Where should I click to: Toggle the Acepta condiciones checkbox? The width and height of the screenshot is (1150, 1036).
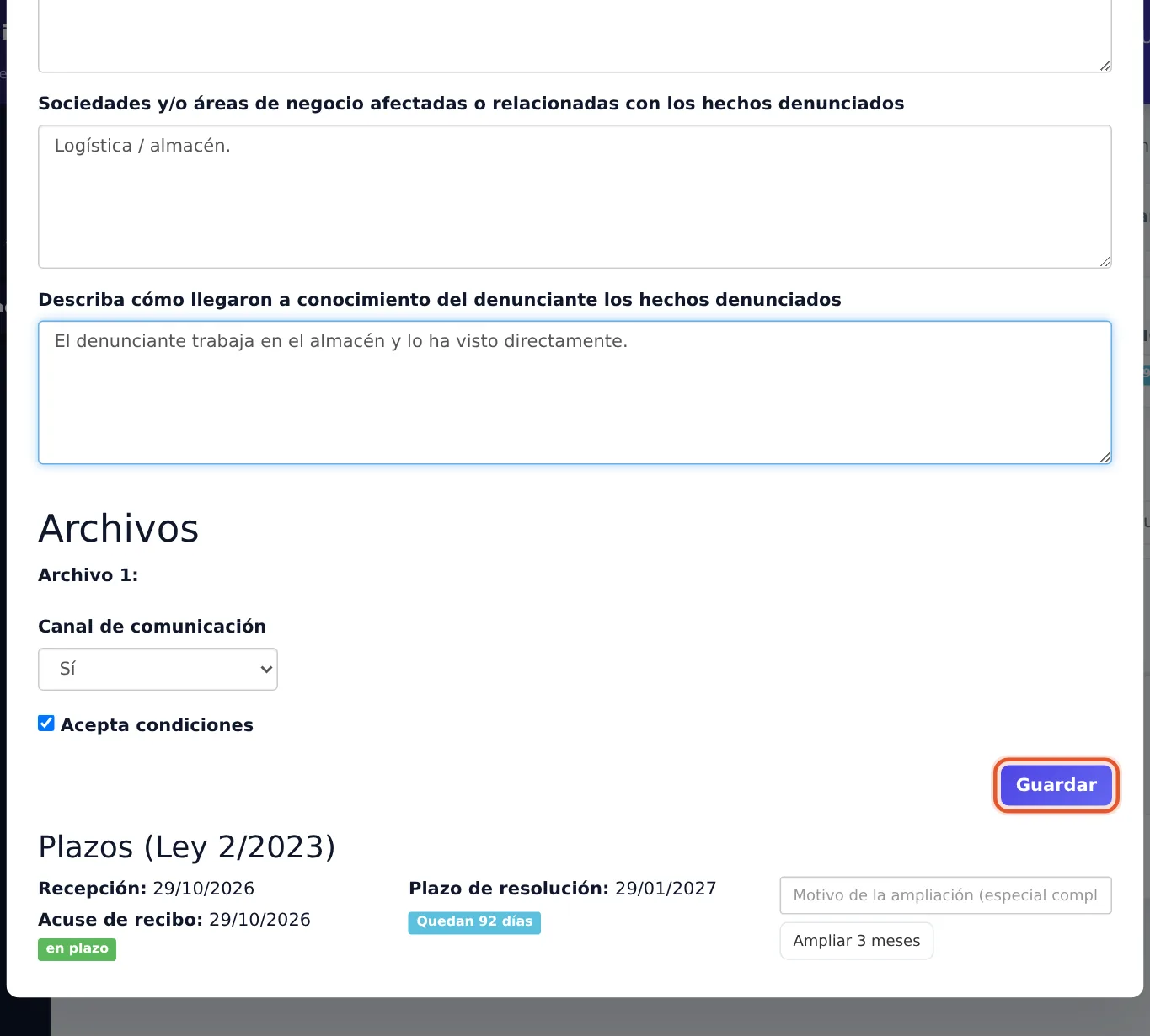pyautogui.click(x=46, y=724)
